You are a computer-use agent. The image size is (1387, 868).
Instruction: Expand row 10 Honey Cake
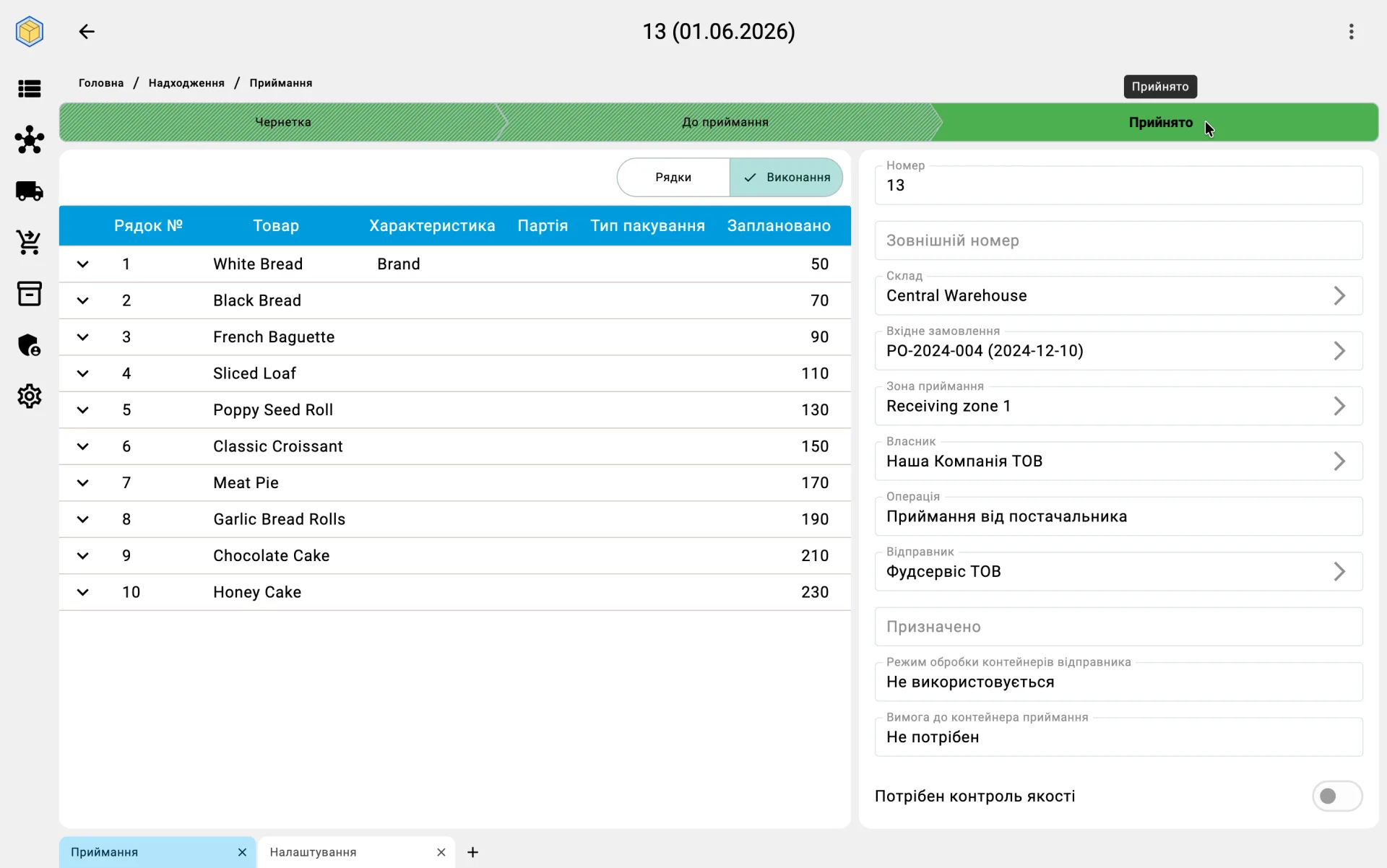[x=83, y=592]
